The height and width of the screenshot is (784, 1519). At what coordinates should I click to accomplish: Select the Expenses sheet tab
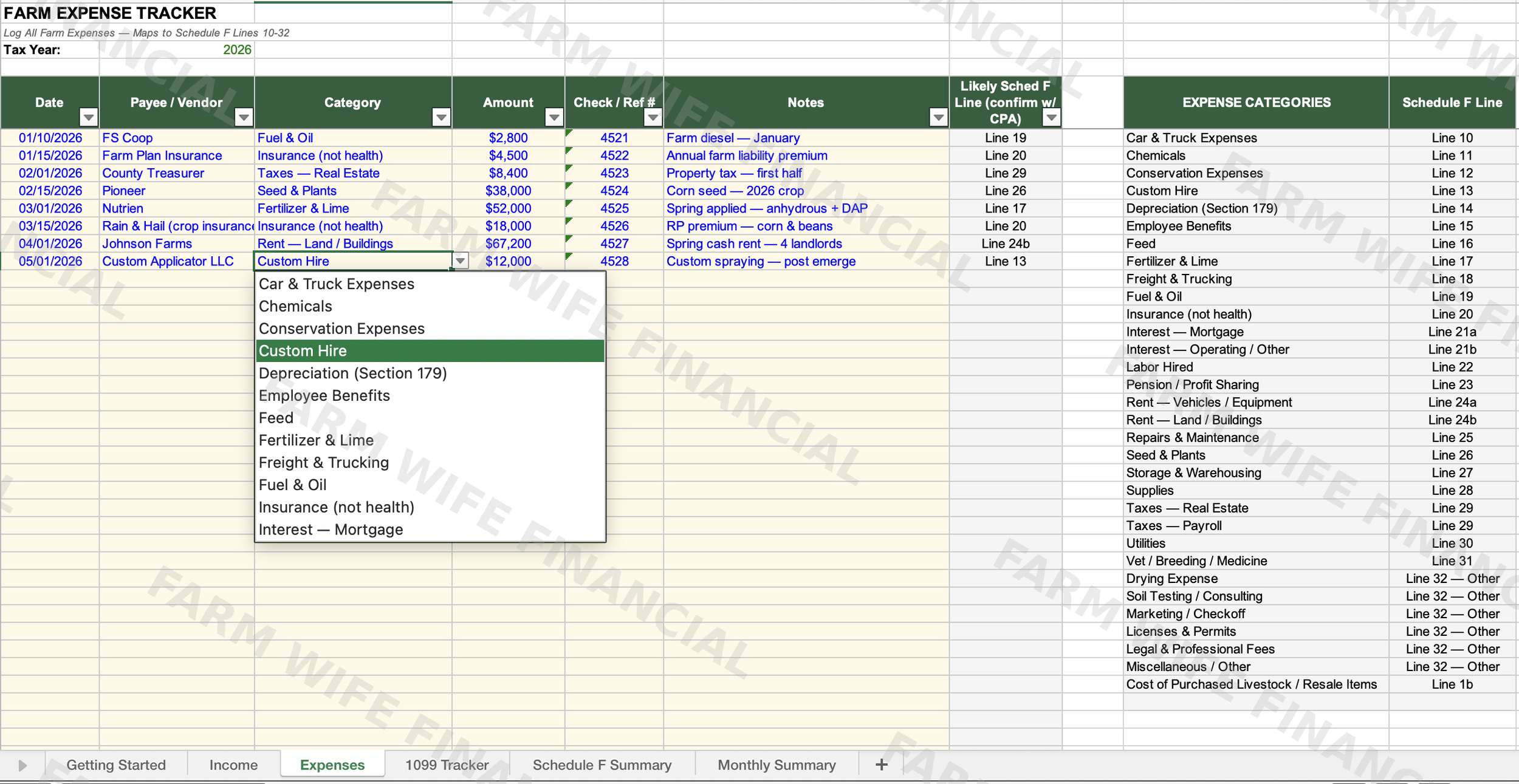tap(332, 765)
